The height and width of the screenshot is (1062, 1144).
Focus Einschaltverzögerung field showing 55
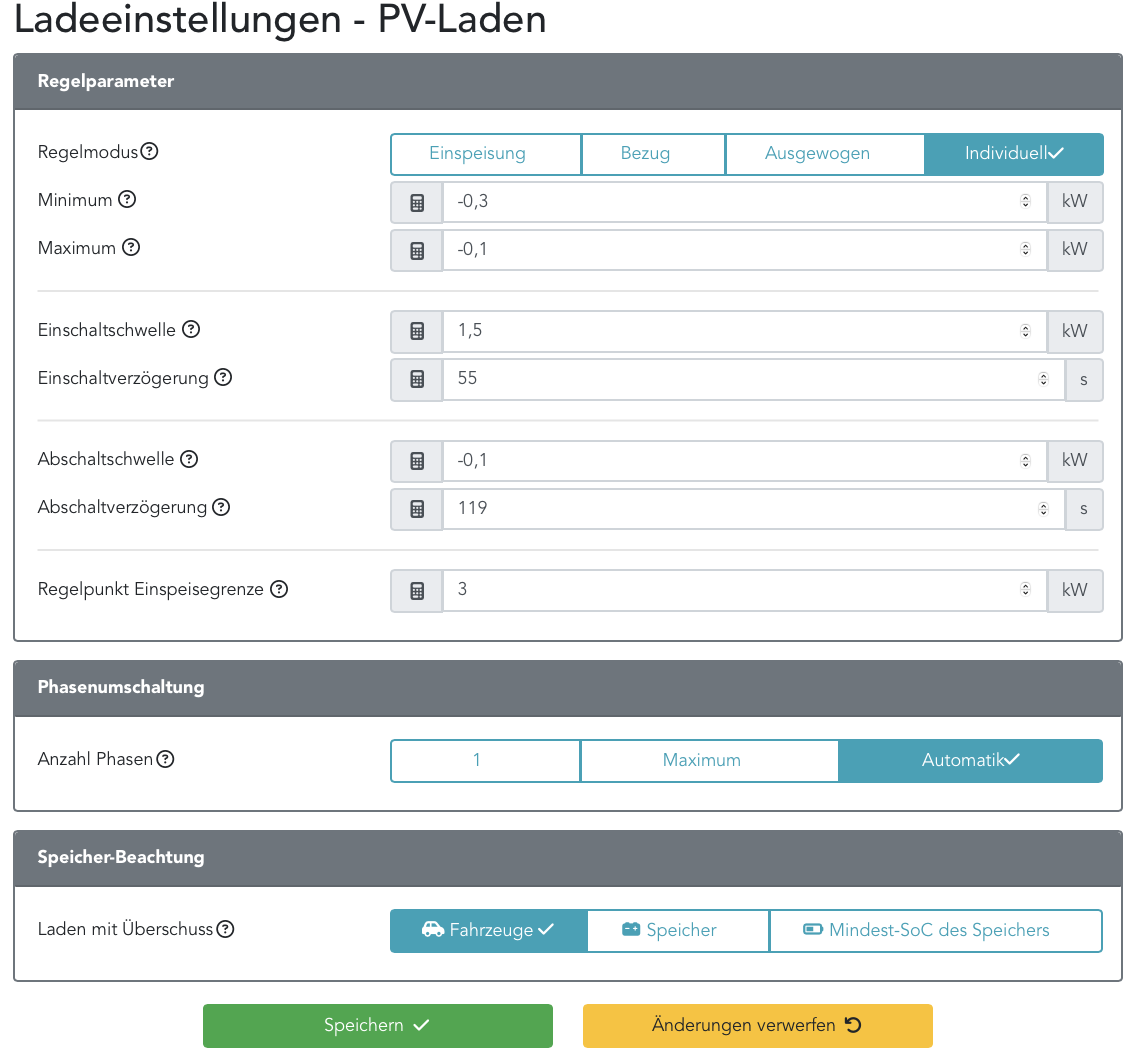click(x=754, y=379)
